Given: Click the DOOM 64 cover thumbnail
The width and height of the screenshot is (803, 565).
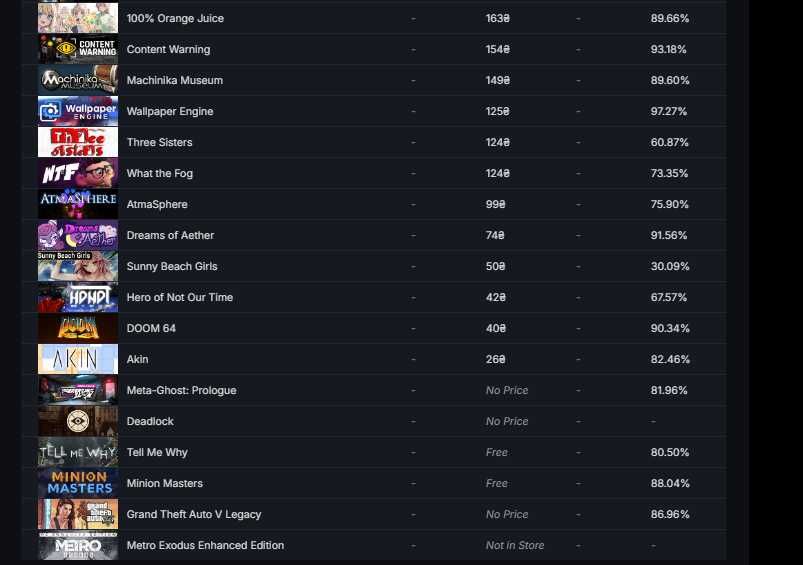Looking at the screenshot, I should [x=78, y=328].
